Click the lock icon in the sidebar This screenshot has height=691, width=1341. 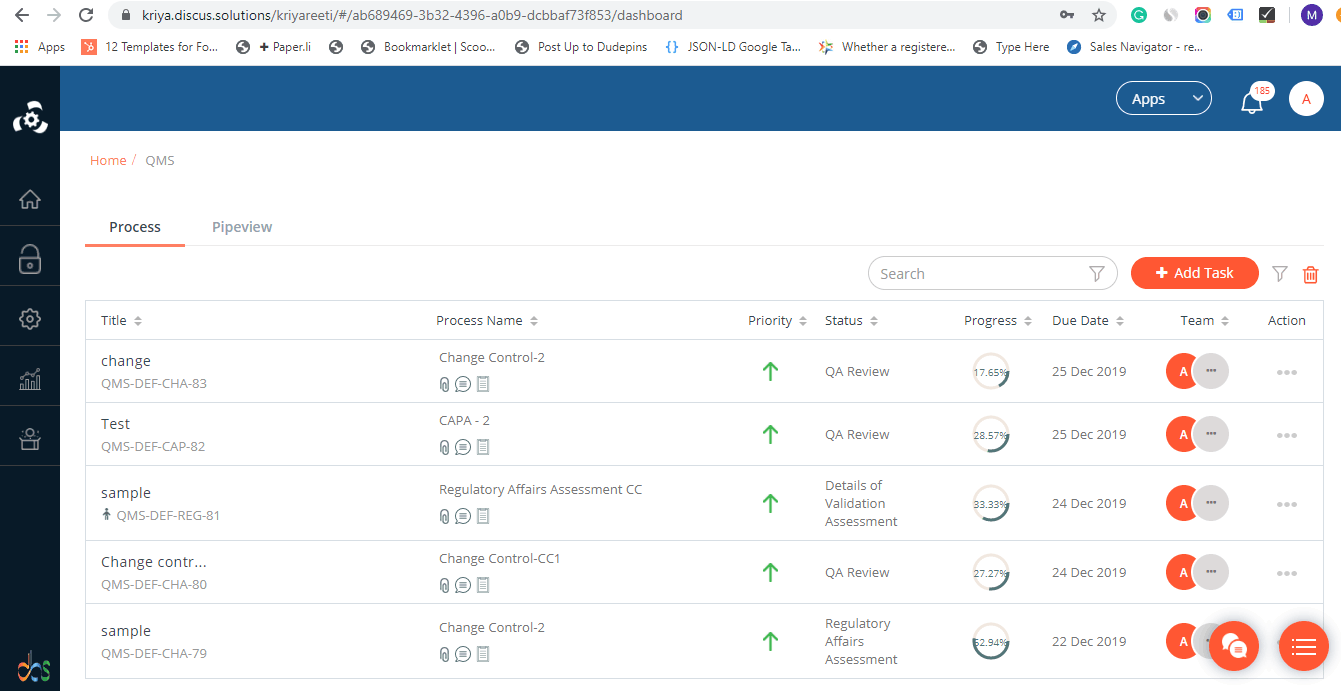[30, 258]
